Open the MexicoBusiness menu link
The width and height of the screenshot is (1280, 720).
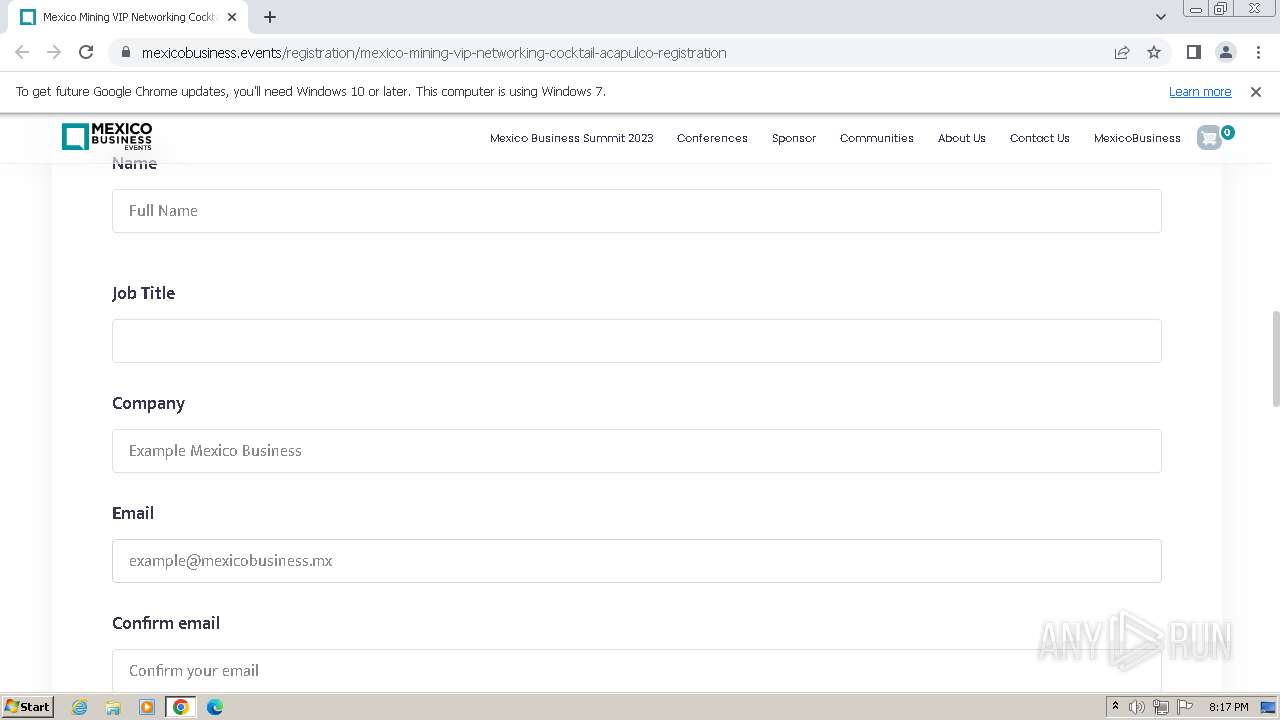click(x=1137, y=138)
